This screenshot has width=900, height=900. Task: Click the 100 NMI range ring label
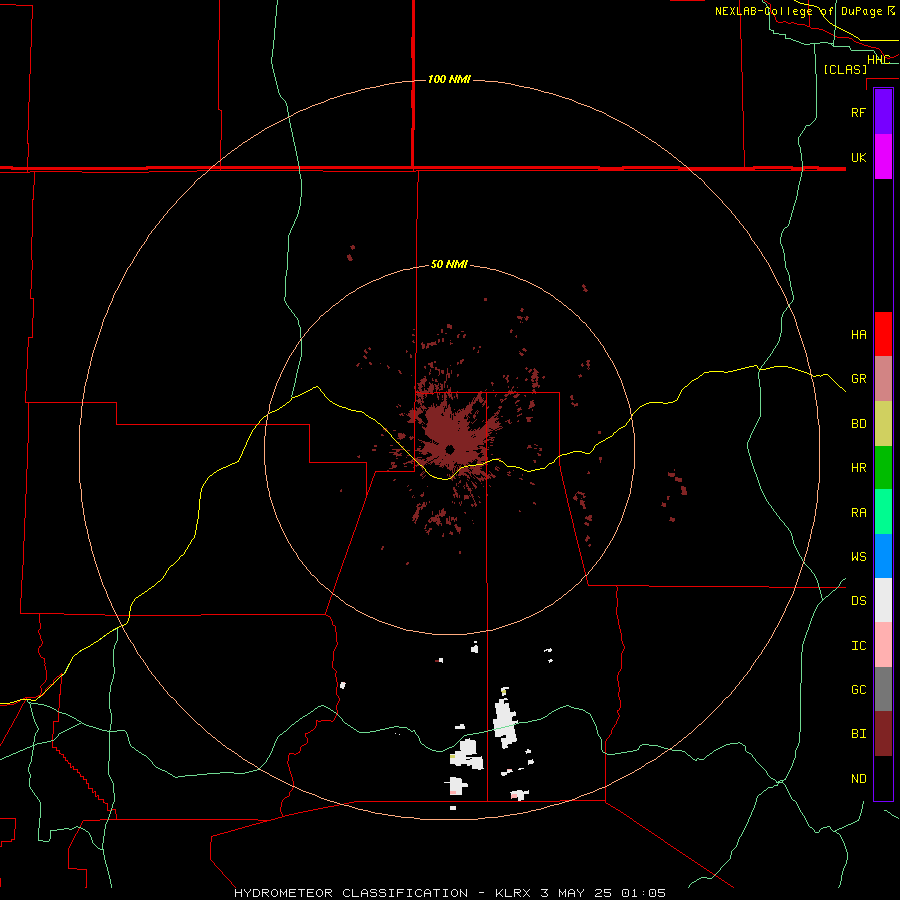[449, 79]
